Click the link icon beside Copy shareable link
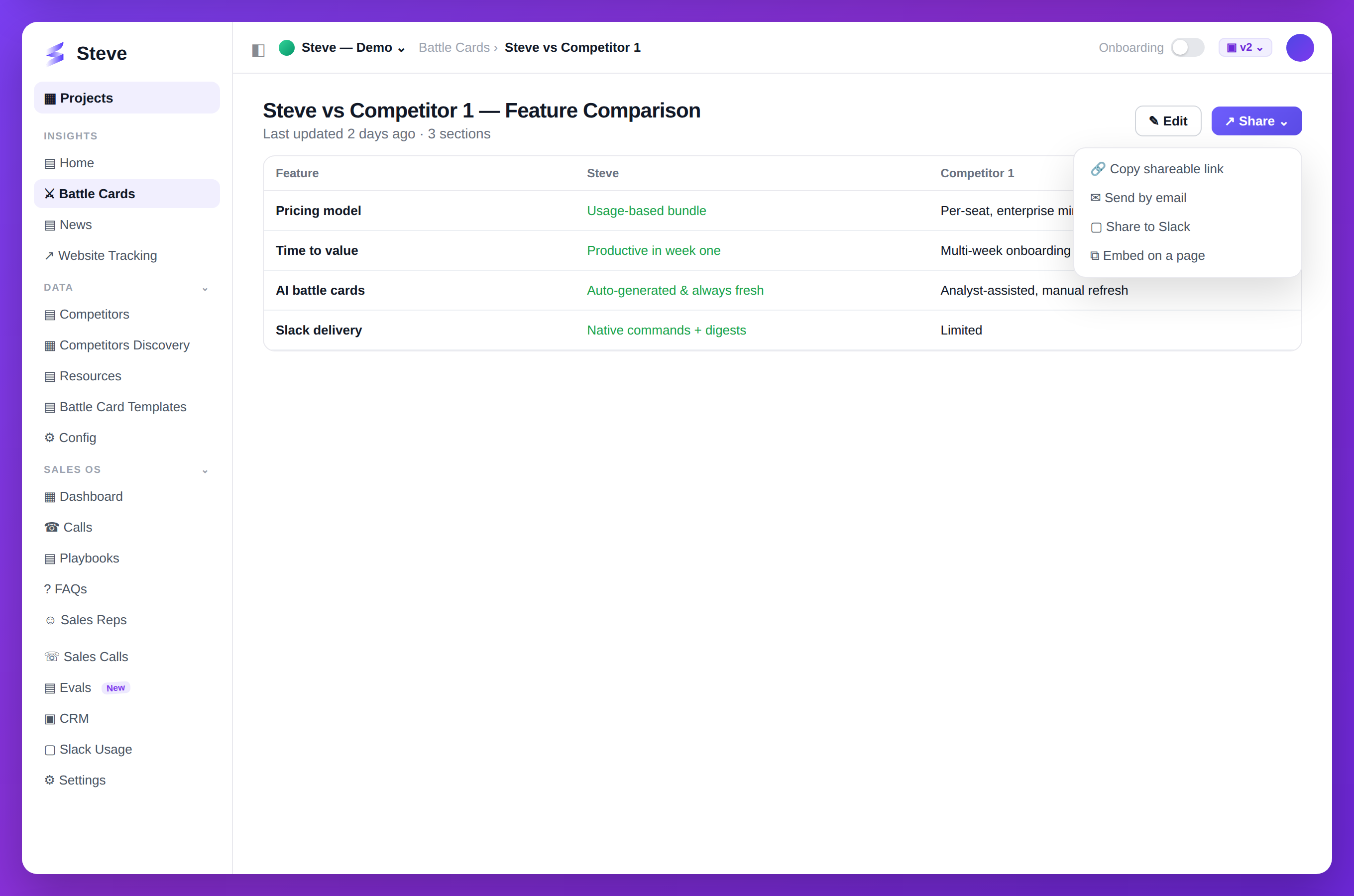This screenshot has width=1354, height=896. (x=1098, y=169)
